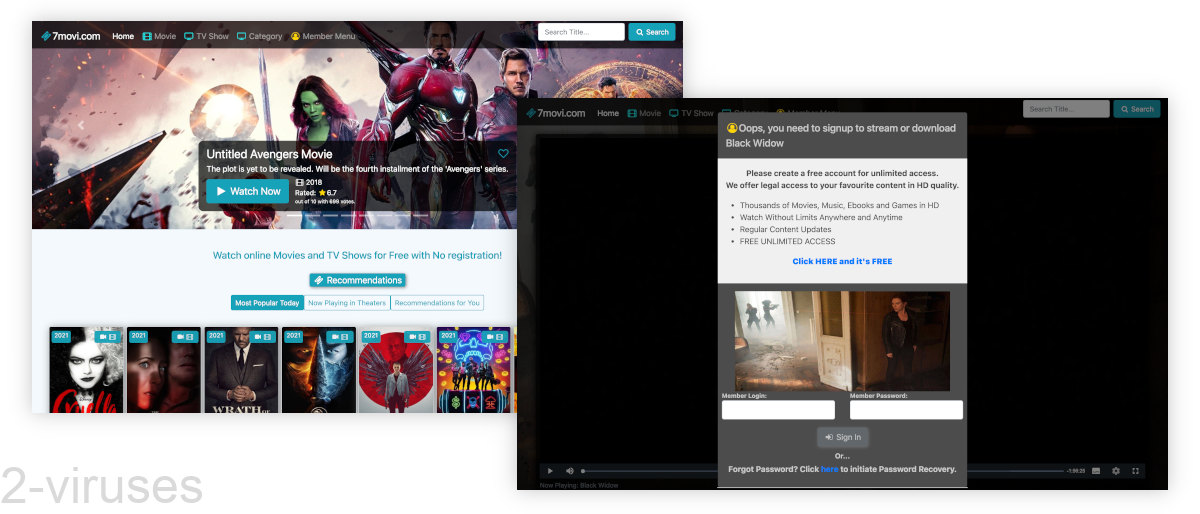Select the Now Playing in Theaters tab

coord(347,303)
